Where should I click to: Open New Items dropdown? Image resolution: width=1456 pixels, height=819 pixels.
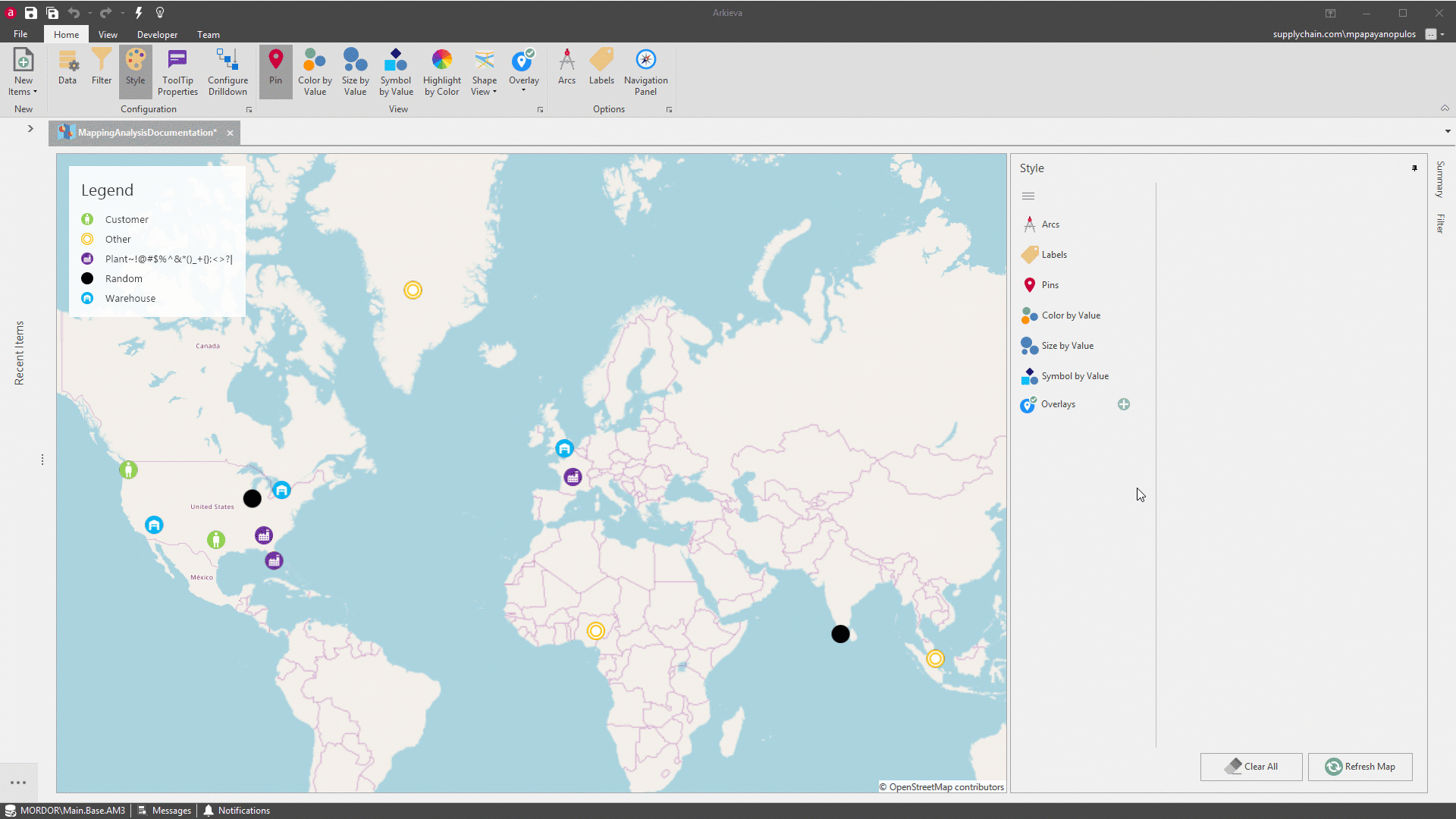tap(23, 71)
